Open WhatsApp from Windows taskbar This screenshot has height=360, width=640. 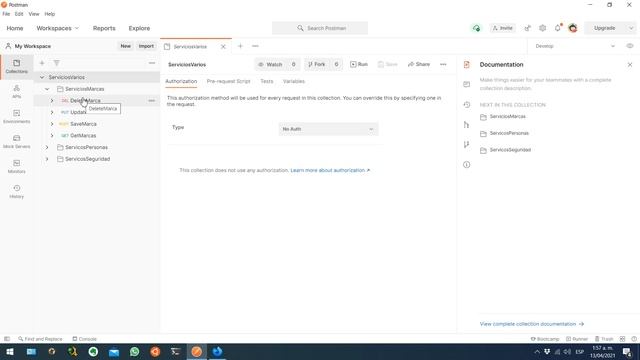(x=134, y=351)
